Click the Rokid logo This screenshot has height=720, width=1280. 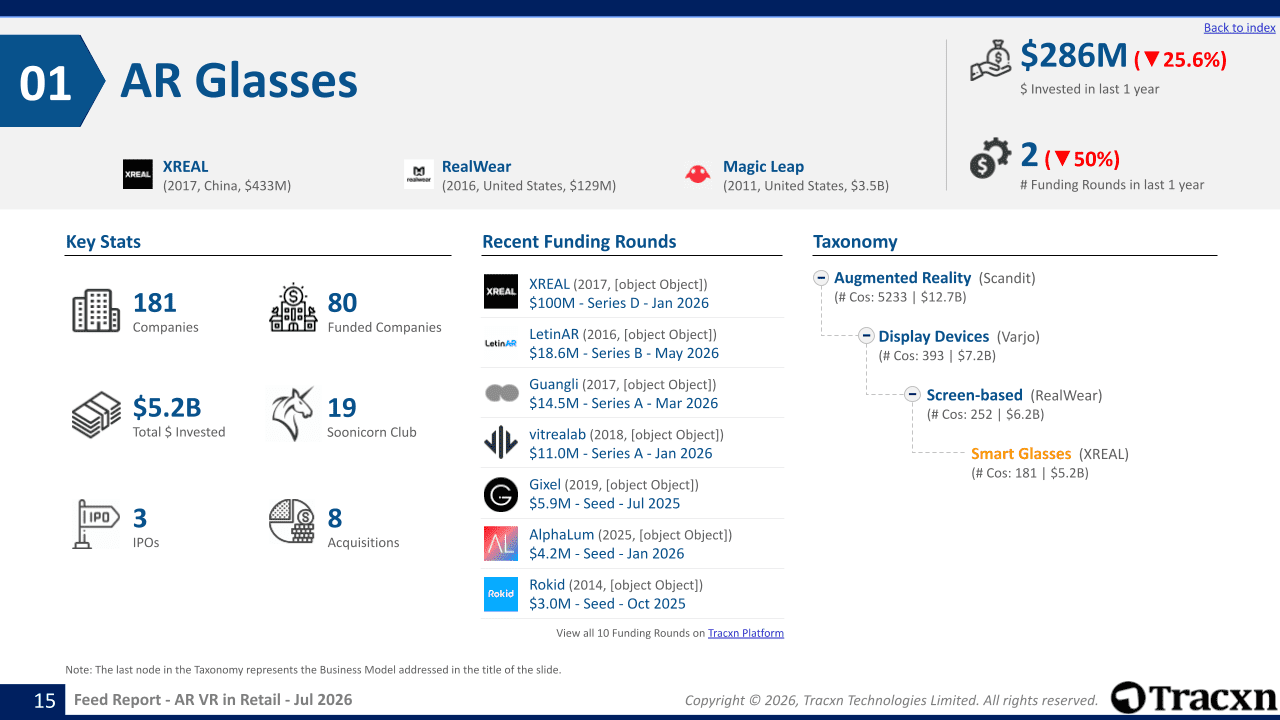pyautogui.click(x=501, y=594)
